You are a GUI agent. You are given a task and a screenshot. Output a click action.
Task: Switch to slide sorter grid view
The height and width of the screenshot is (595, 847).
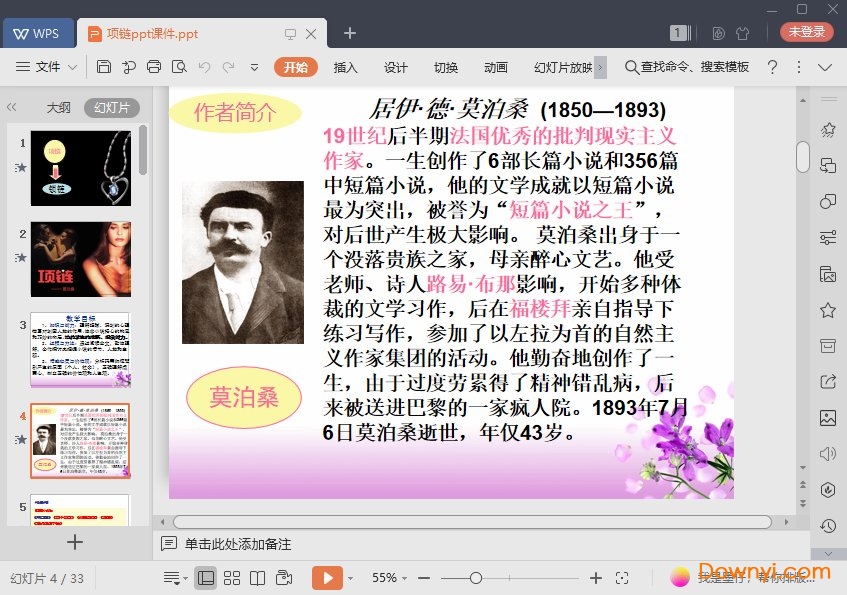(232, 578)
